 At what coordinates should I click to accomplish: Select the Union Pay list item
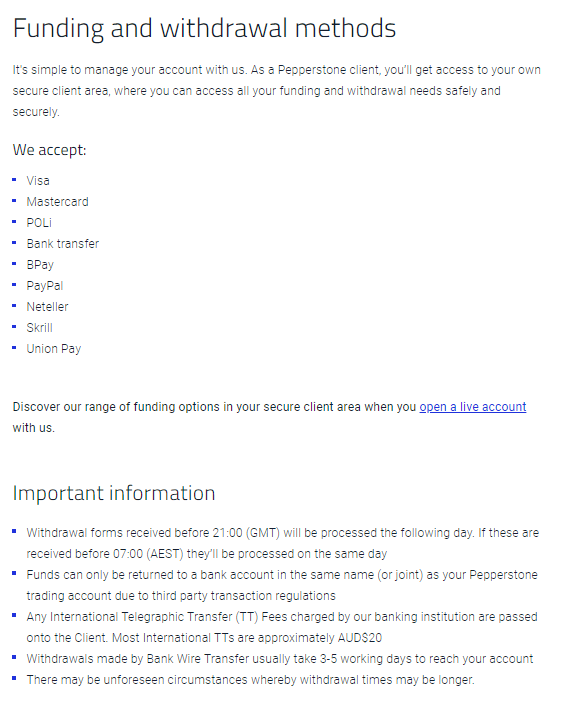pos(54,349)
